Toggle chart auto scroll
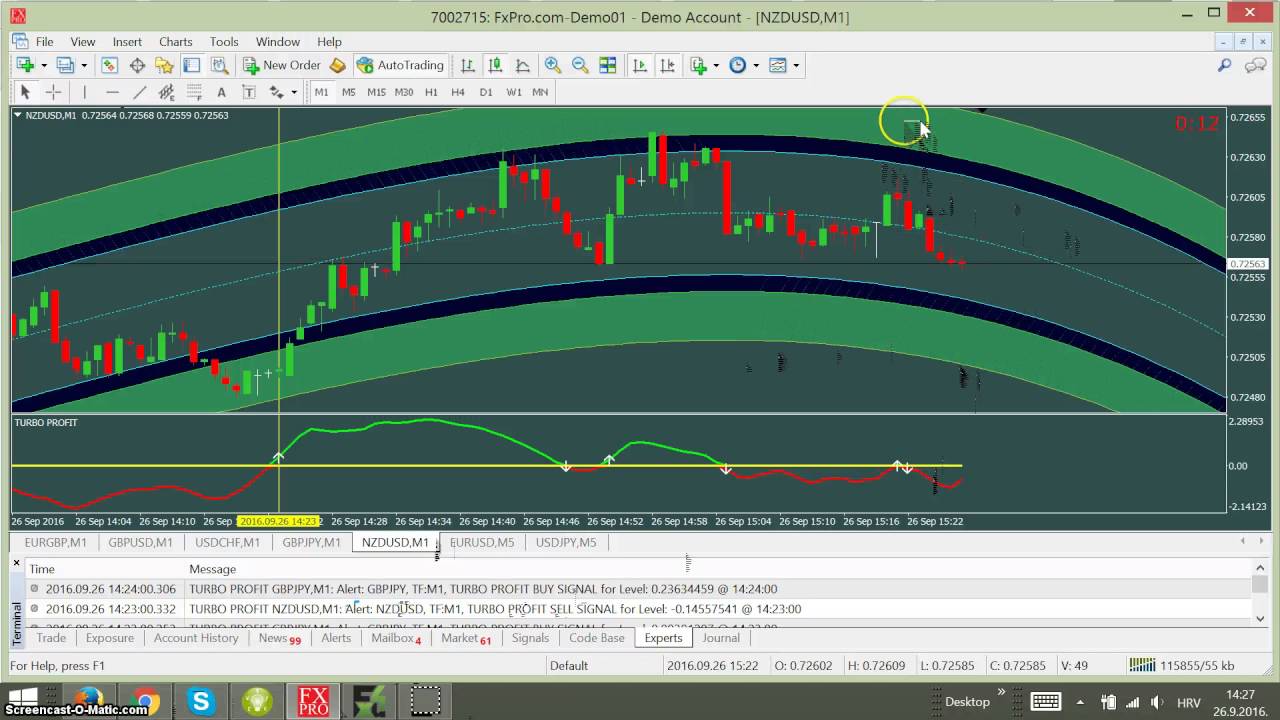Image resolution: width=1280 pixels, height=720 pixels. [x=639, y=65]
